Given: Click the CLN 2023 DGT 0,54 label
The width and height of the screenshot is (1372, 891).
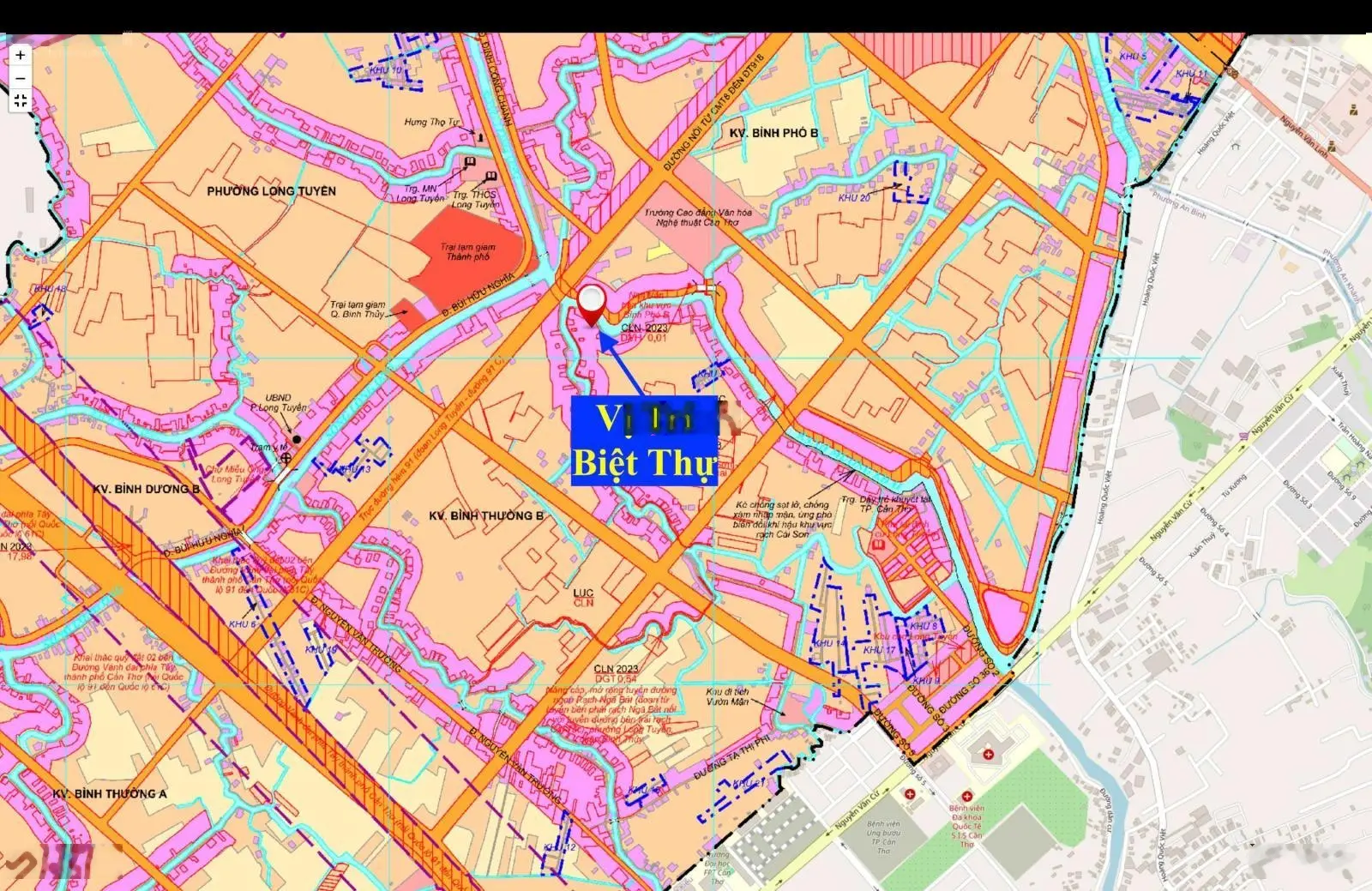Looking at the screenshot, I should (616, 674).
